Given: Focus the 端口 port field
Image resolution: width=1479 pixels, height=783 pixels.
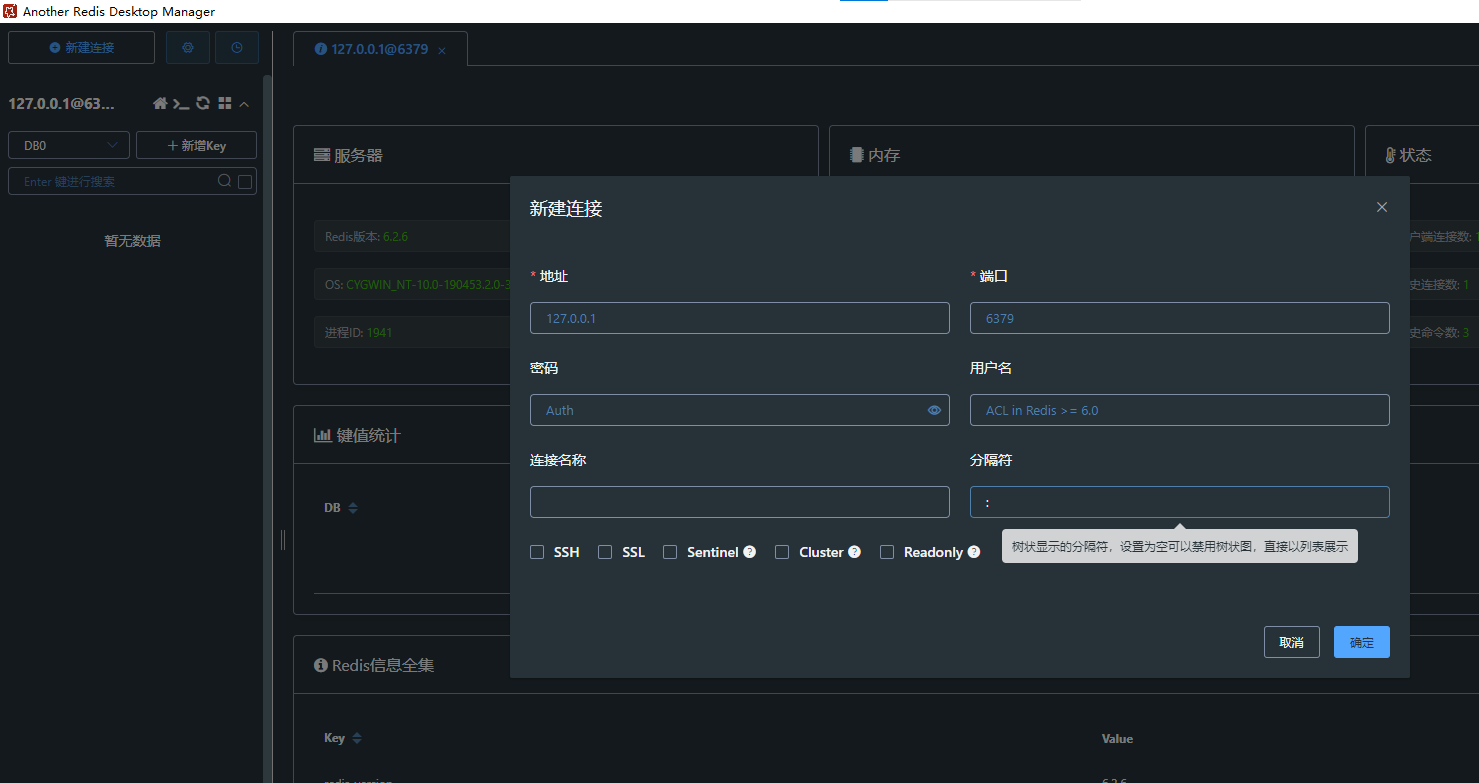Looking at the screenshot, I should point(1180,318).
